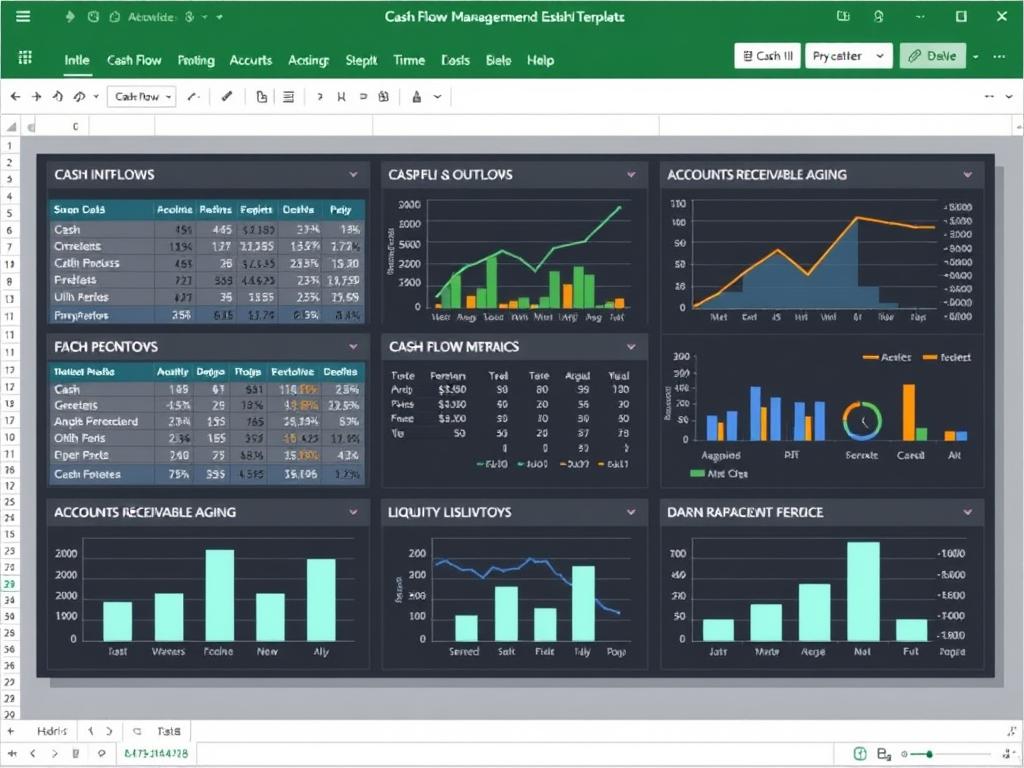Click the undo arrow in the toolbar
Image resolution: width=1024 pixels, height=768 pixels.
pos(56,96)
